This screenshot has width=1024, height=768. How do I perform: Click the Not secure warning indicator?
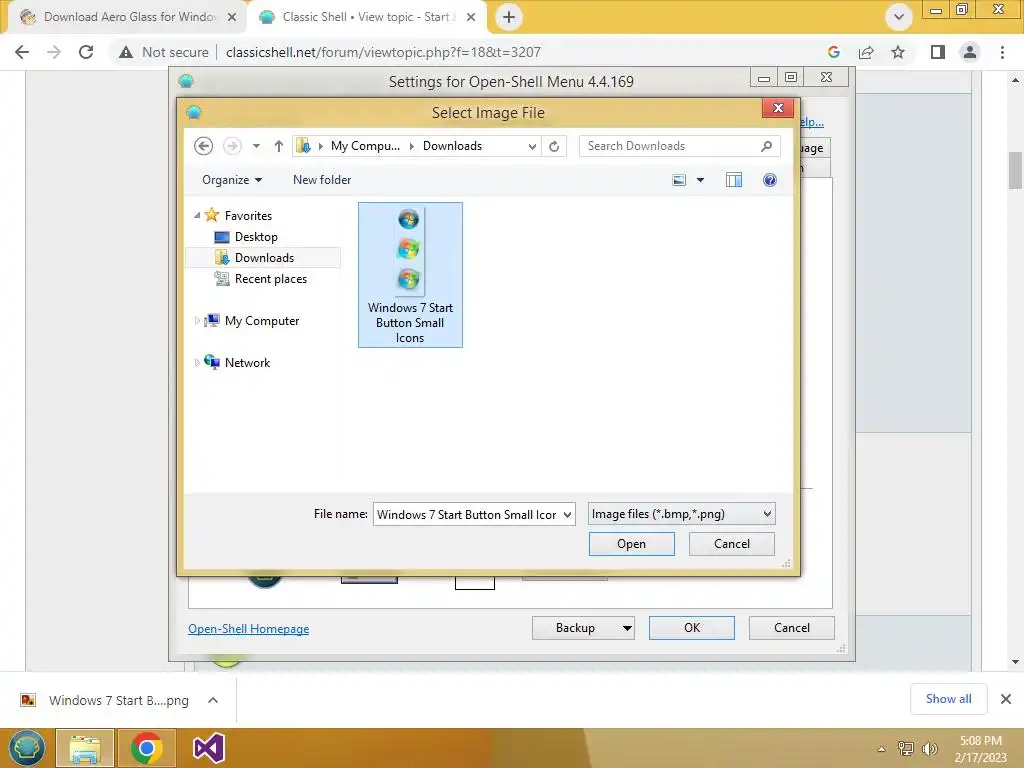163,52
